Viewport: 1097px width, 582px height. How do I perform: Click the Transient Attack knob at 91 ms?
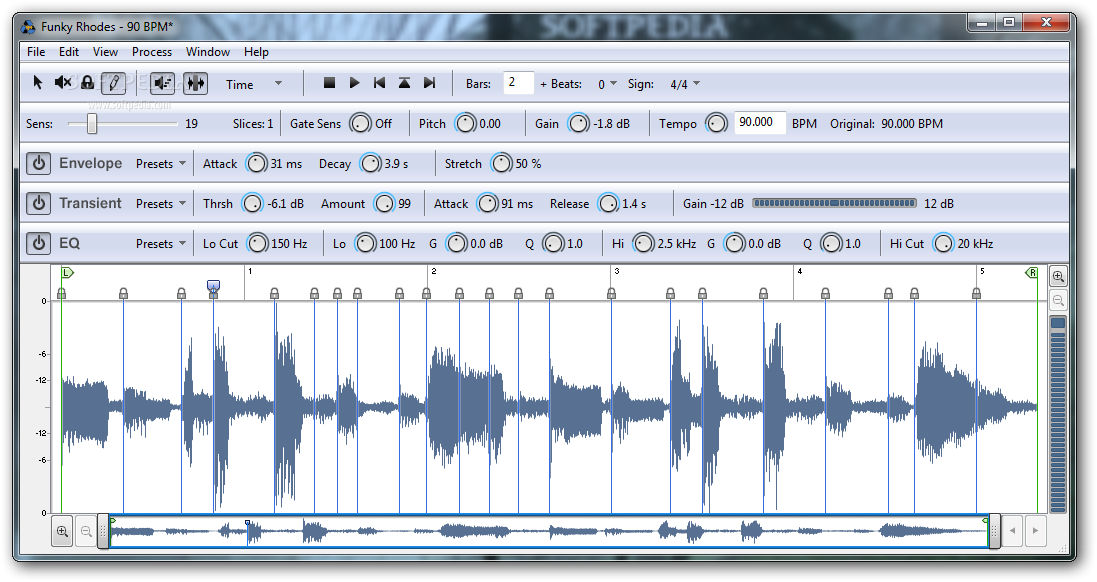tap(487, 204)
